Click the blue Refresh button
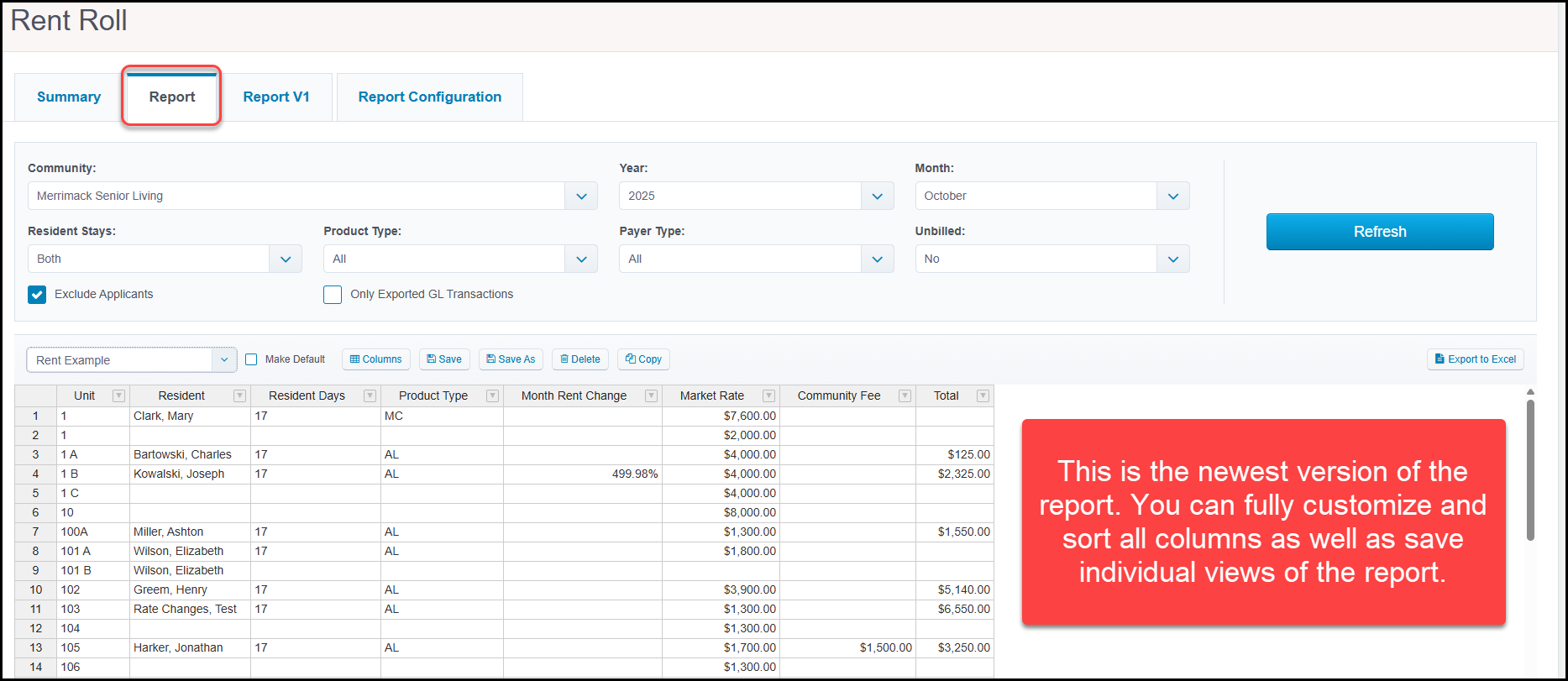The height and width of the screenshot is (681, 1568). 1380,232
